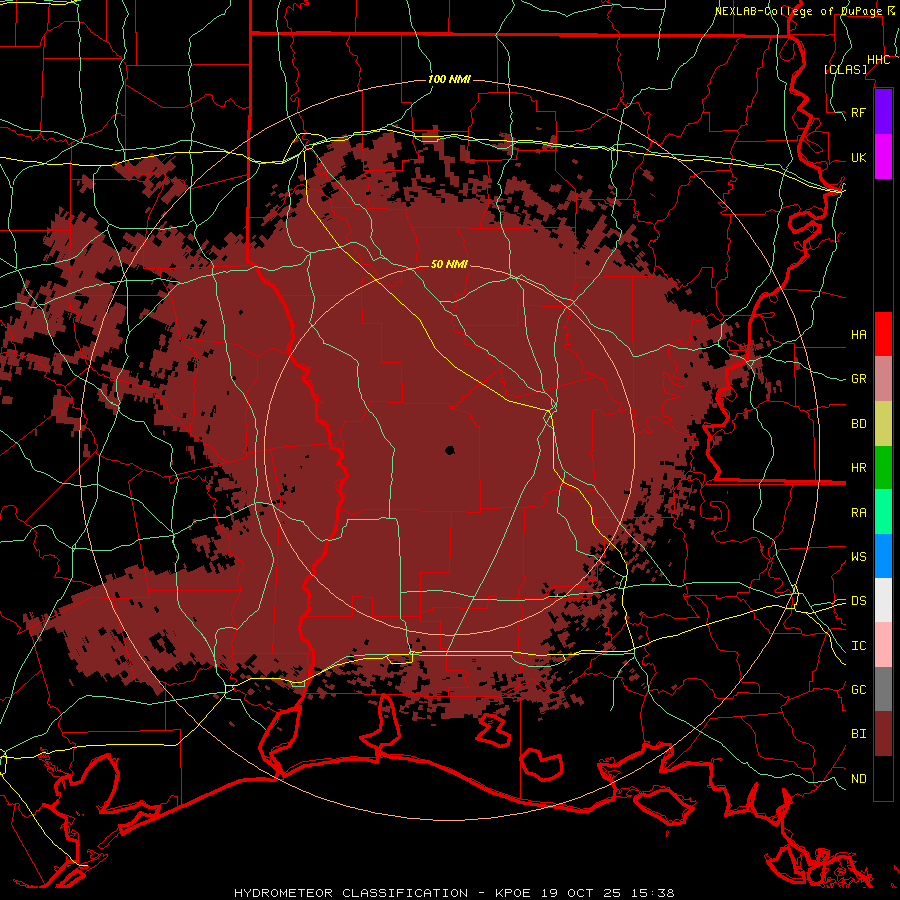The height and width of the screenshot is (900, 900).
Task: Click the HR legend label
Action: coord(858,468)
